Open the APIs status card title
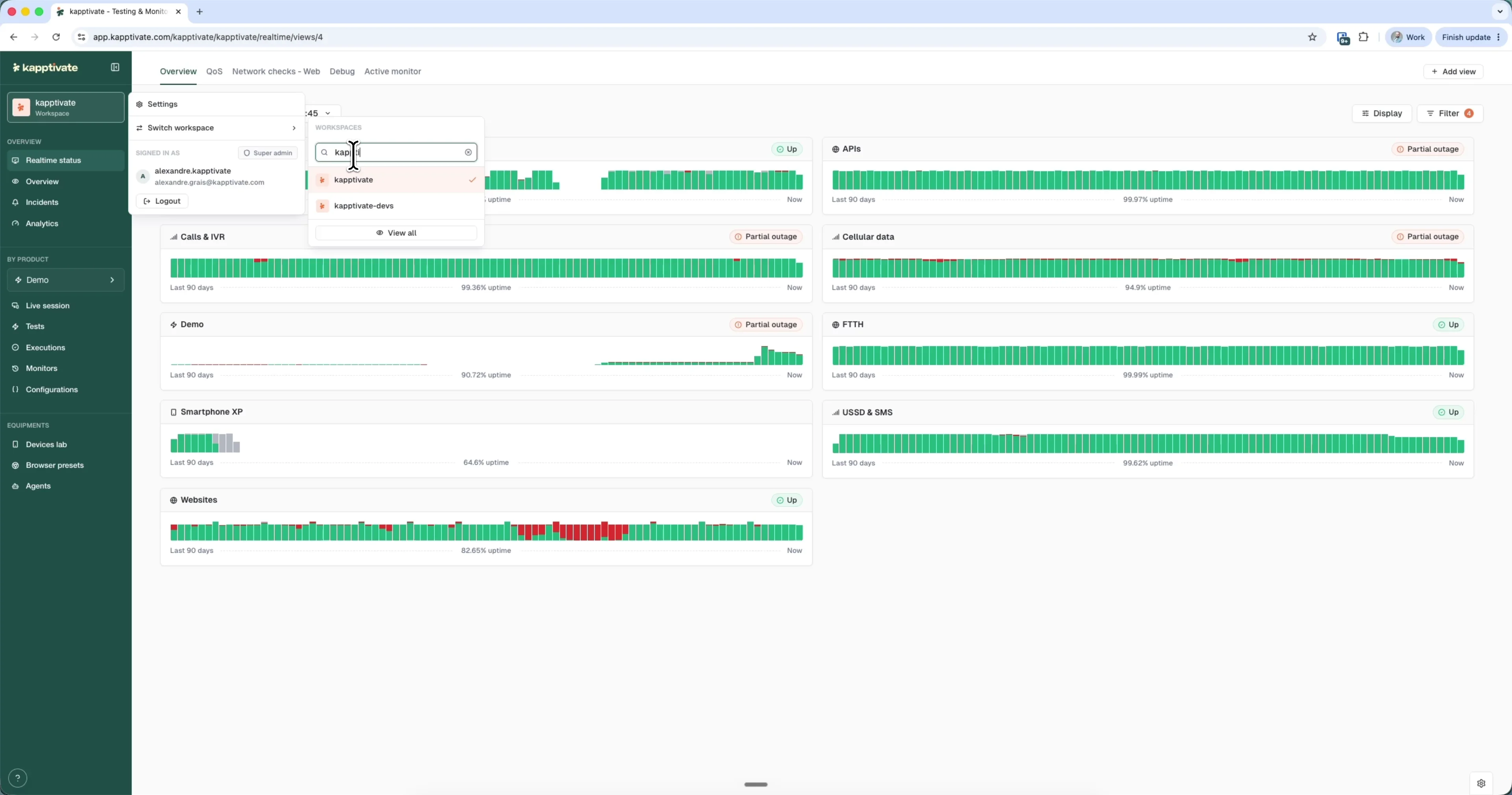 point(851,149)
